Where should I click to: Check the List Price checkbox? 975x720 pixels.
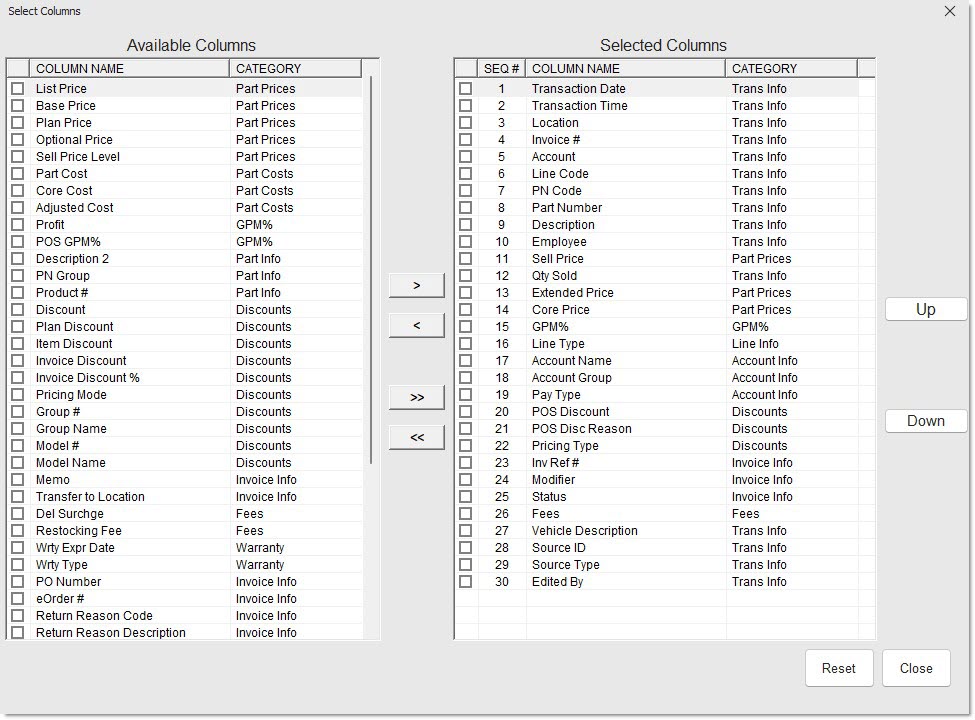[18, 89]
